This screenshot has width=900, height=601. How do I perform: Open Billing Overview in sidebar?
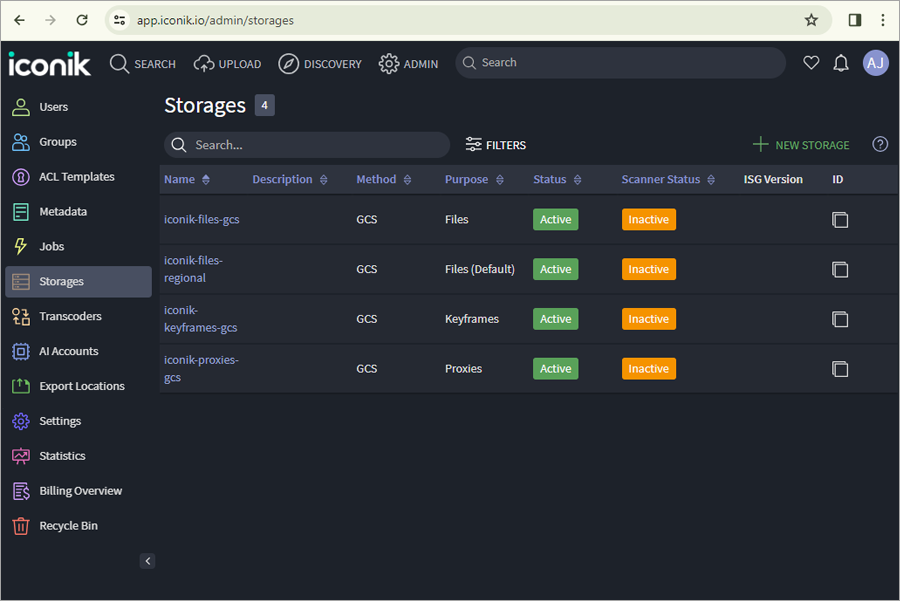click(x=79, y=491)
